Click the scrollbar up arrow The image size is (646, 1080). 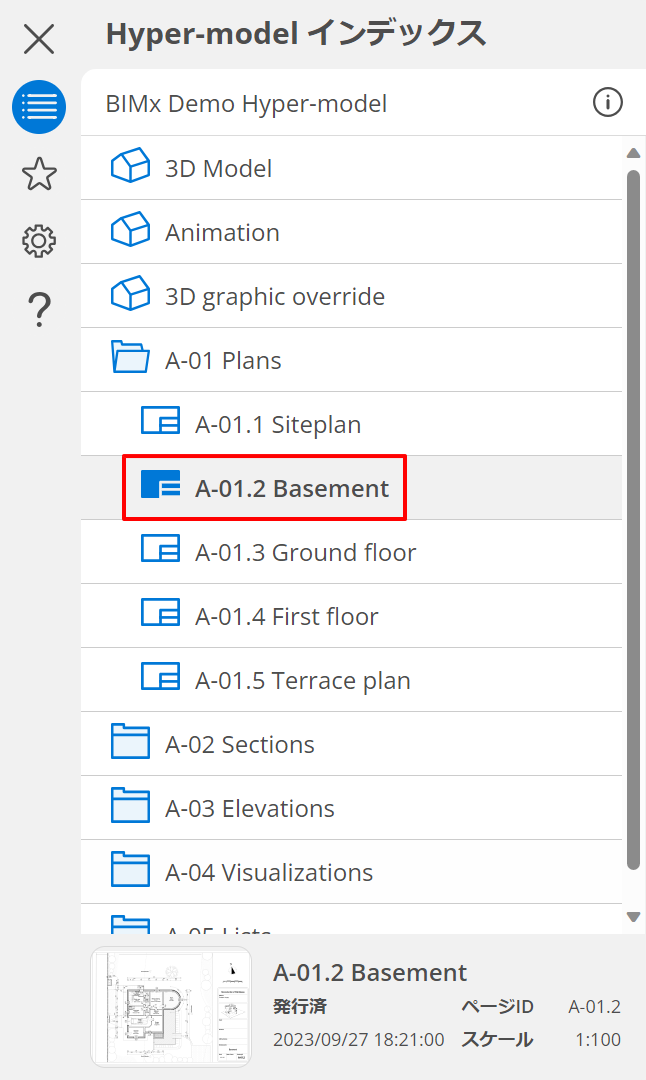click(x=632, y=153)
